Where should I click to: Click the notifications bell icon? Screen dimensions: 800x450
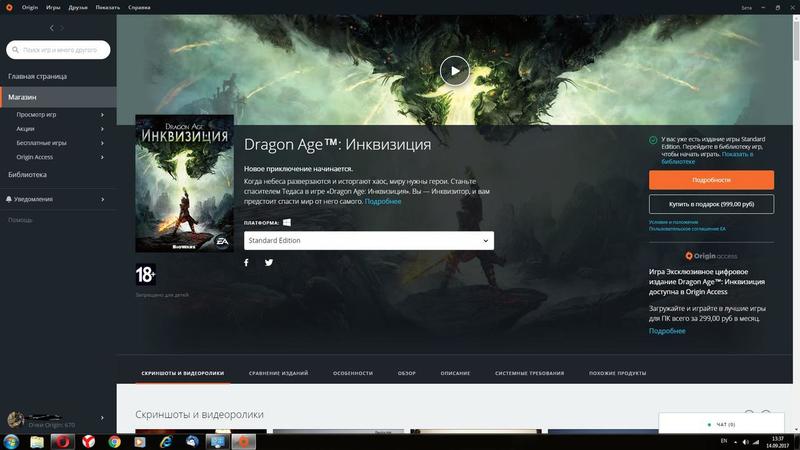9,199
